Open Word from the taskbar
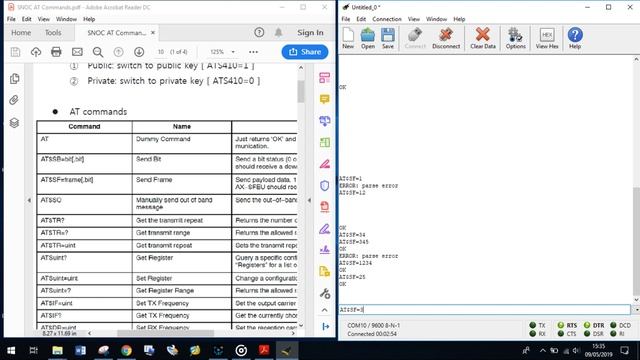 [x=80, y=350]
